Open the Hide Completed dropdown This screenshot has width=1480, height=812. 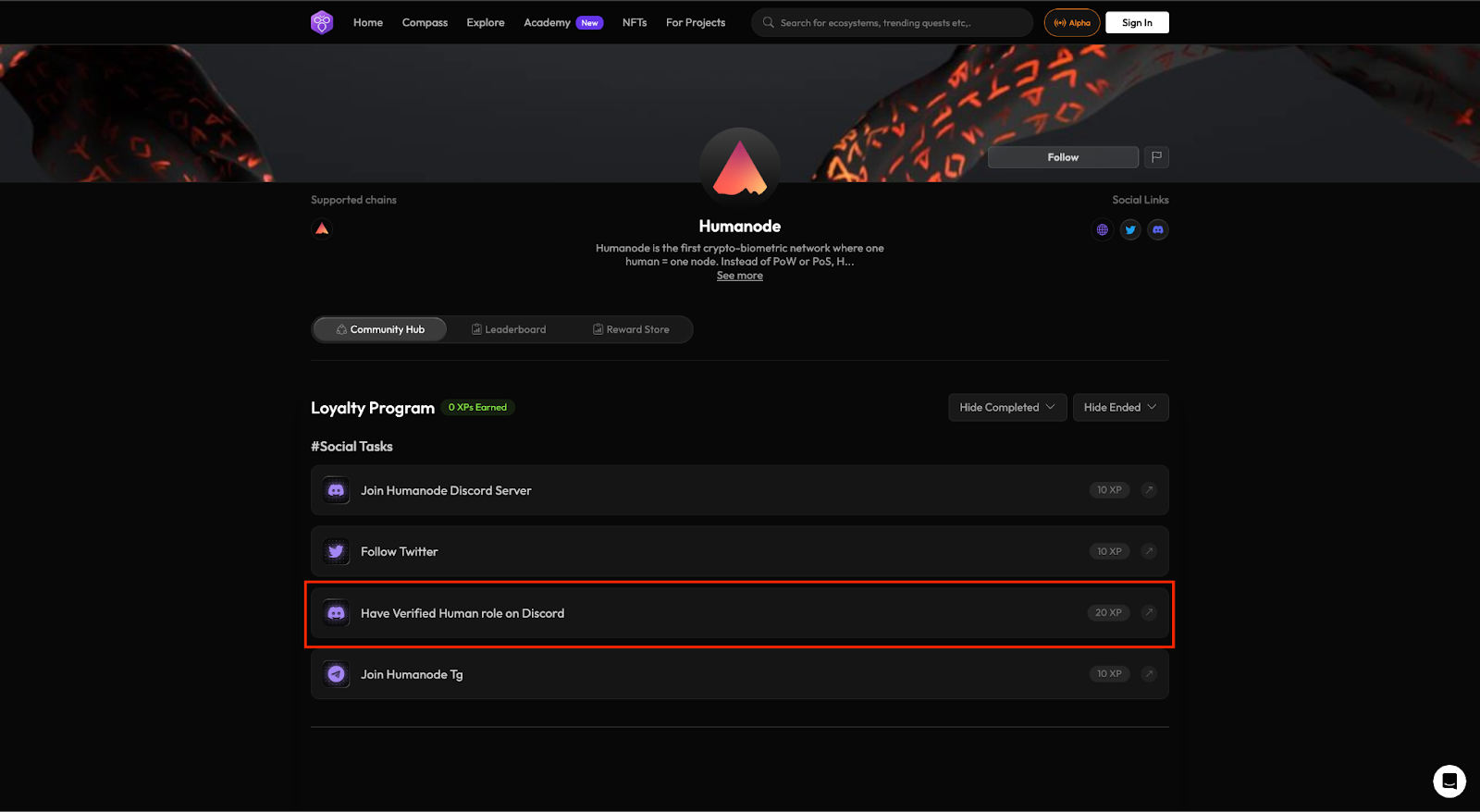[1007, 407]
